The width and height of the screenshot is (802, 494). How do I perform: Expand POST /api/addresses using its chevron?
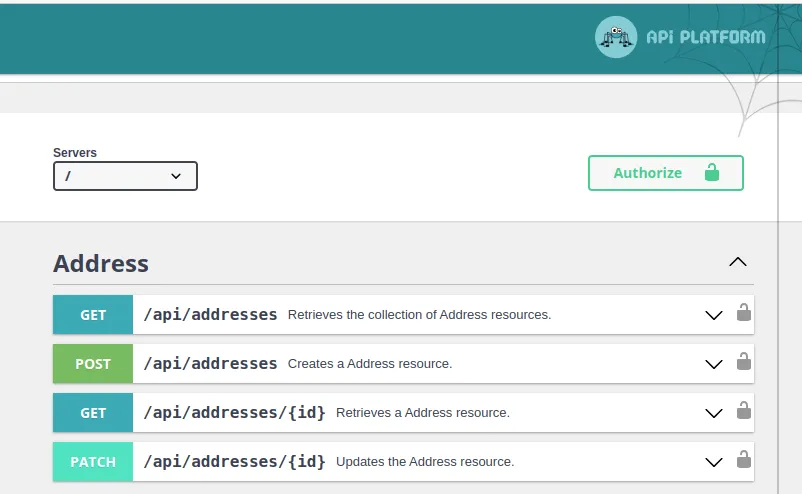tap(714, 364)
